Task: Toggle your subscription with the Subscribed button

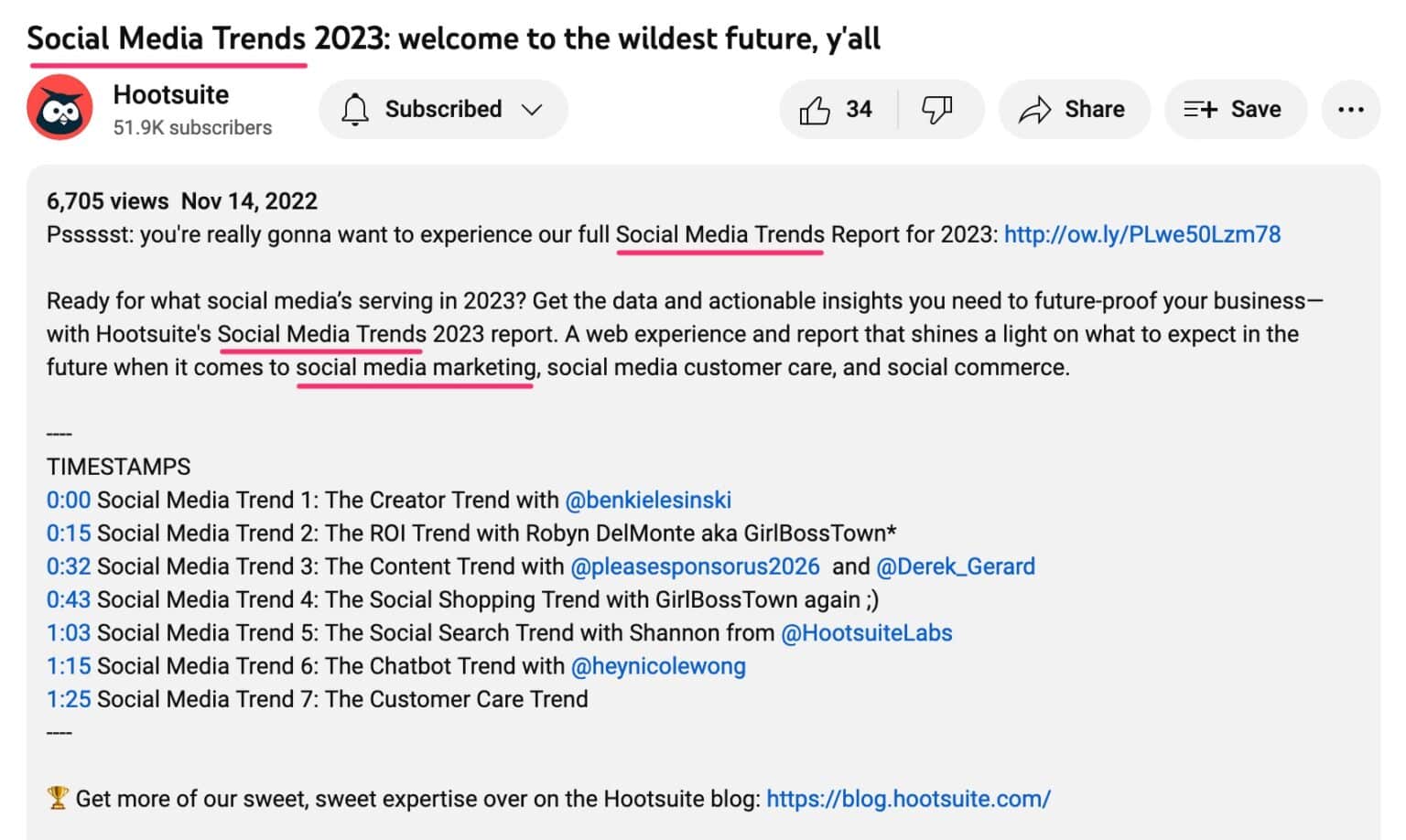Action: click(x=443, y=109)
